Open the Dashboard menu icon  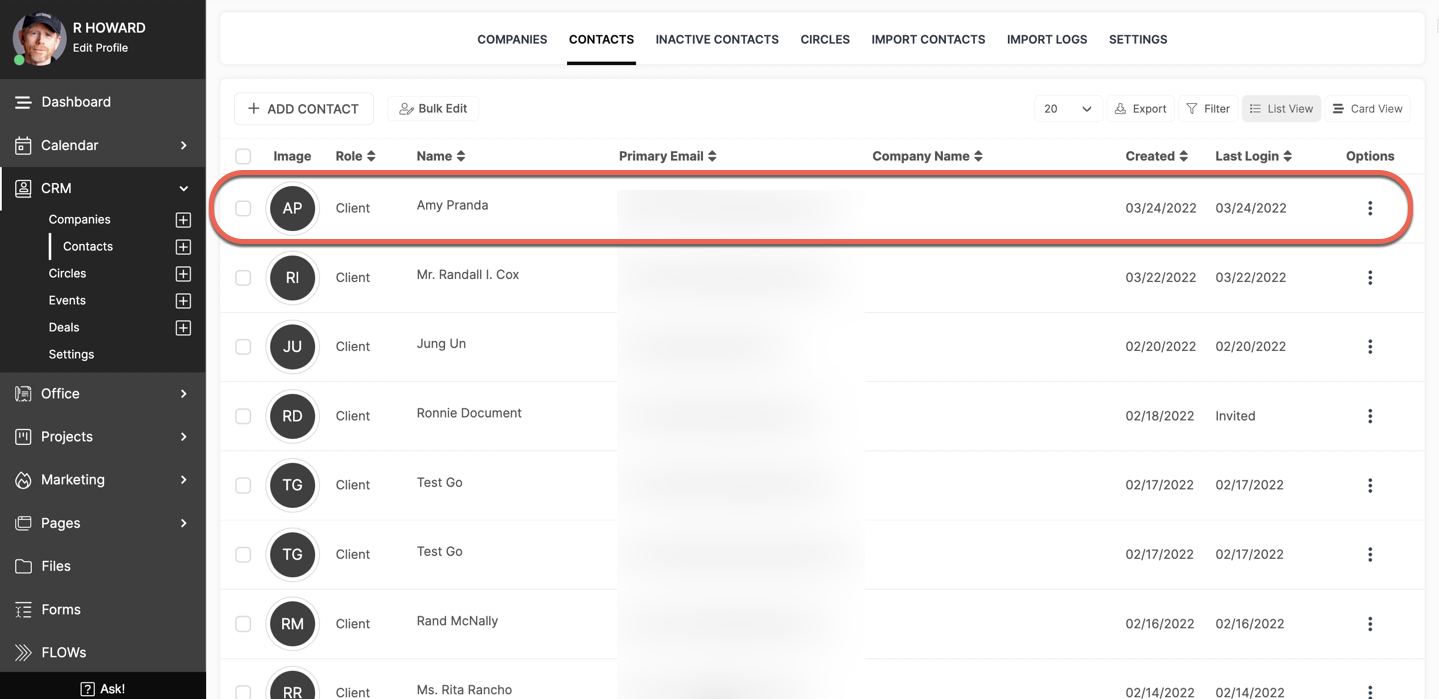pos(23,102)
